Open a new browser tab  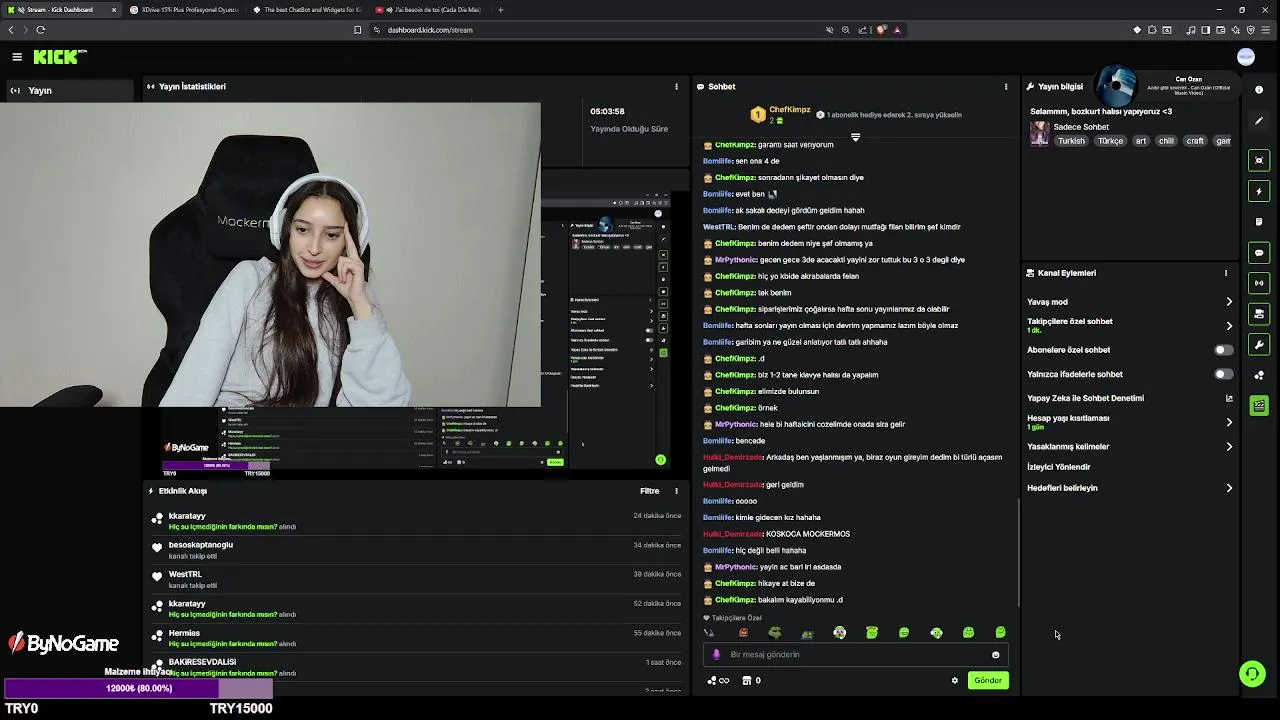click(500, 10)
